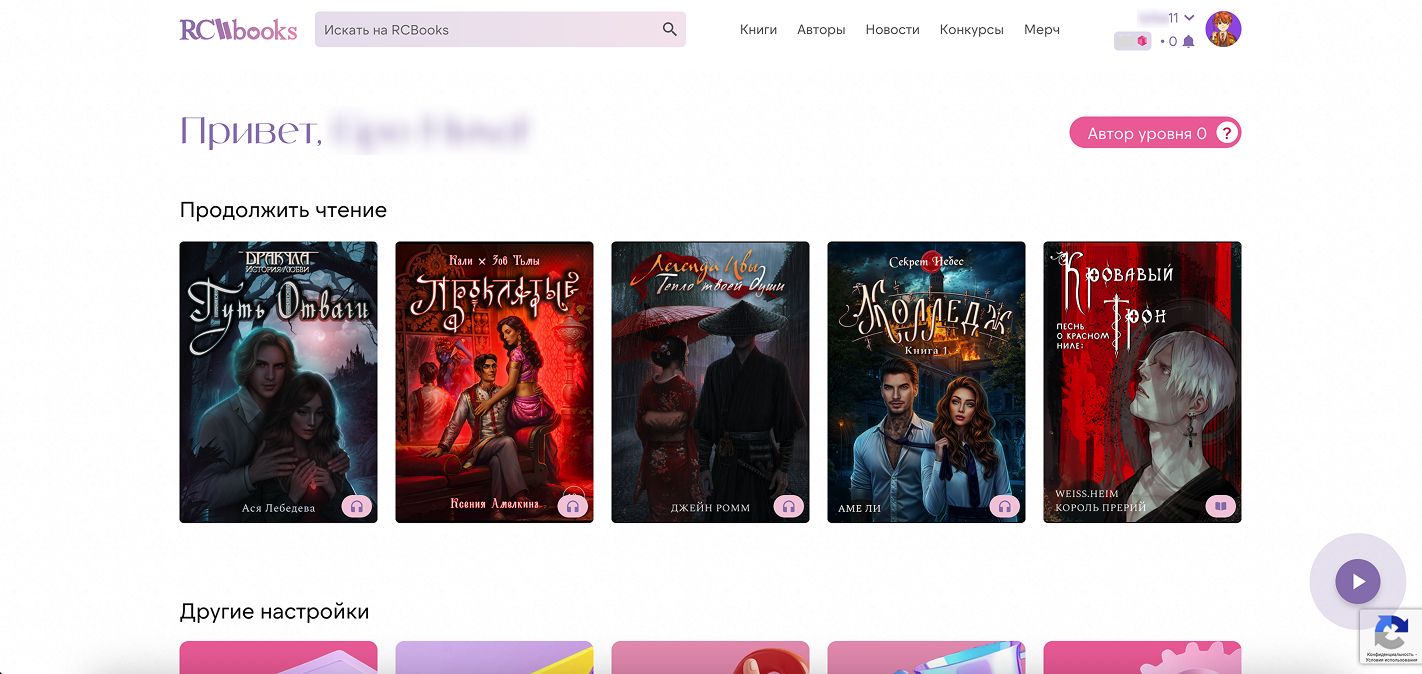Image resolution: width=1422 pixels, height=674 pixels.
Task: Open the user avatar profile menu
Action: pyautogui.click(x=1223, y=29)
